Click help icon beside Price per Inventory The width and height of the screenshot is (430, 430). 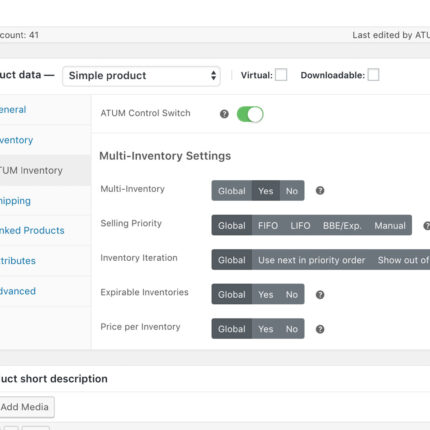click(x=320, y=329)
